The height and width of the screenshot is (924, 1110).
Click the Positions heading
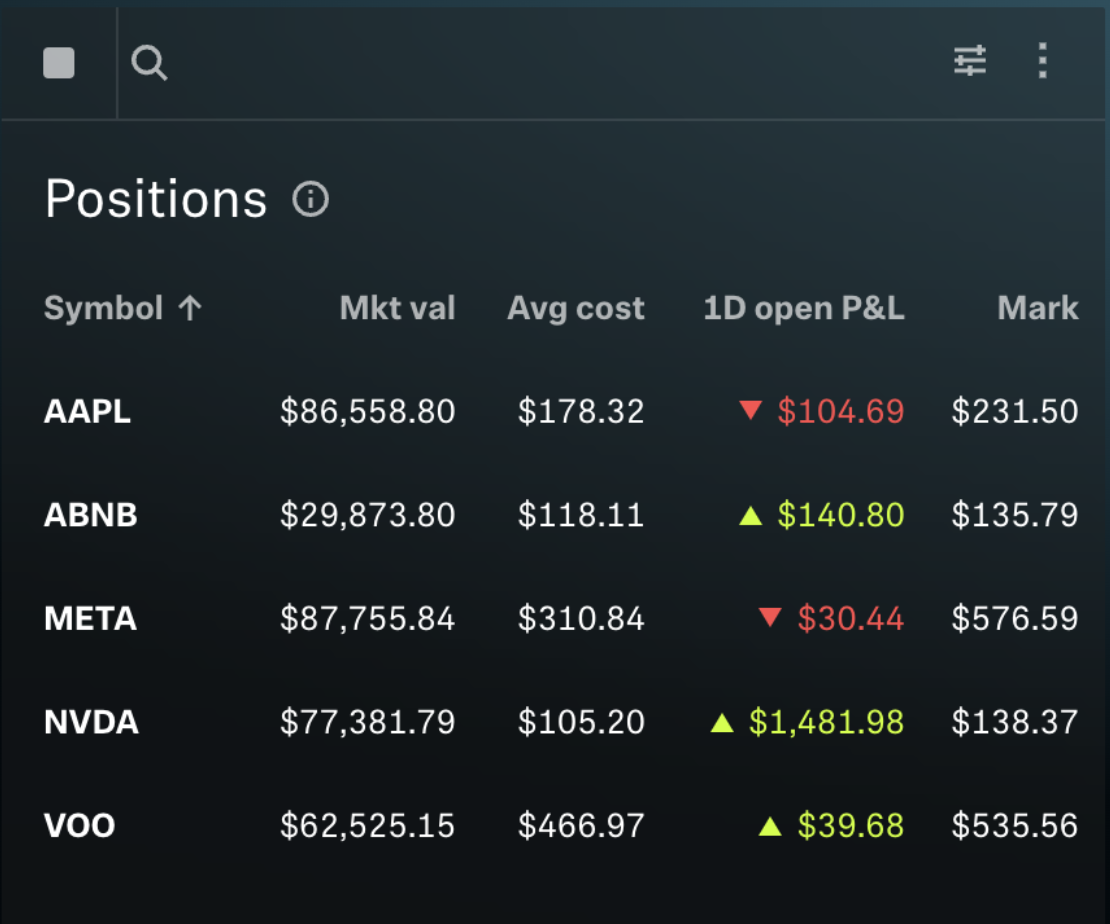[156, 199]
